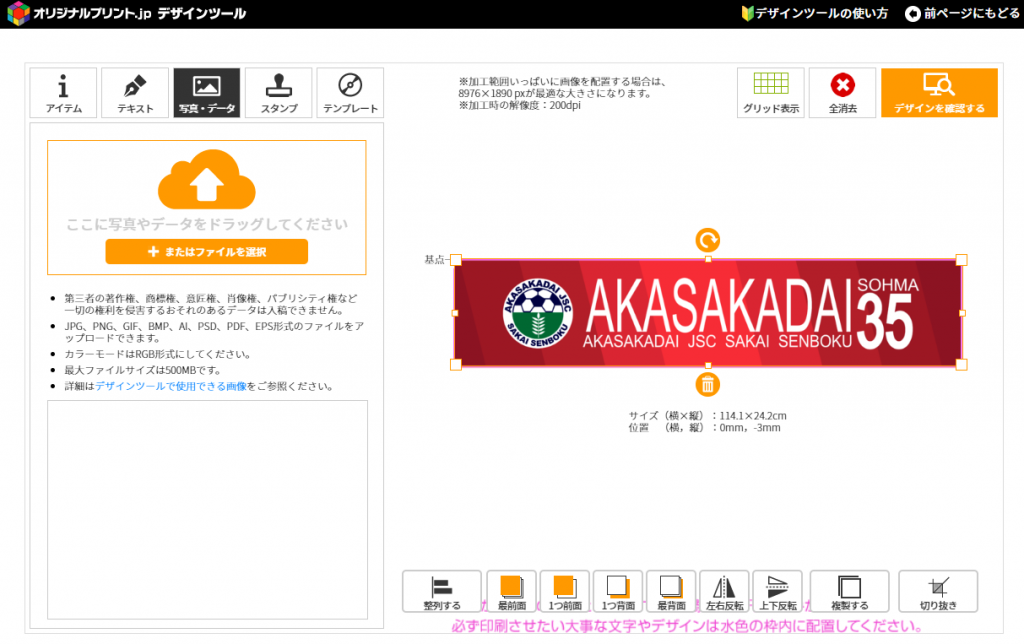The width and height of the screenshot is (1024, 644).
Task: Click the empty uploaded images list area
Action: tap(207, 509)
